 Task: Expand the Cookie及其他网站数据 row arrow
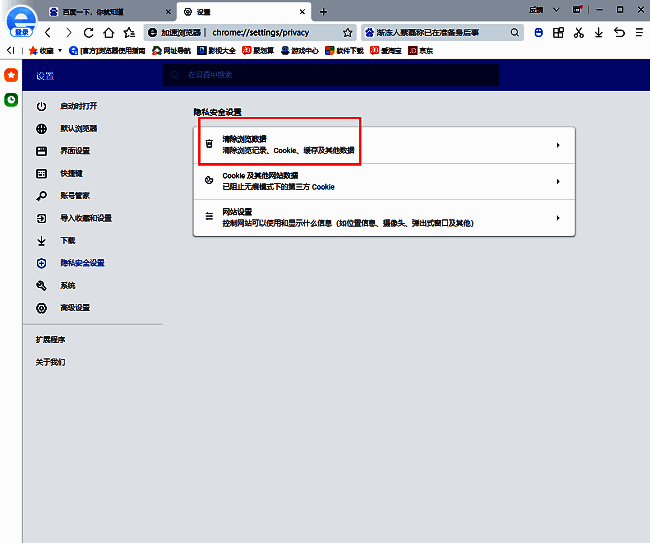(557, 181)
